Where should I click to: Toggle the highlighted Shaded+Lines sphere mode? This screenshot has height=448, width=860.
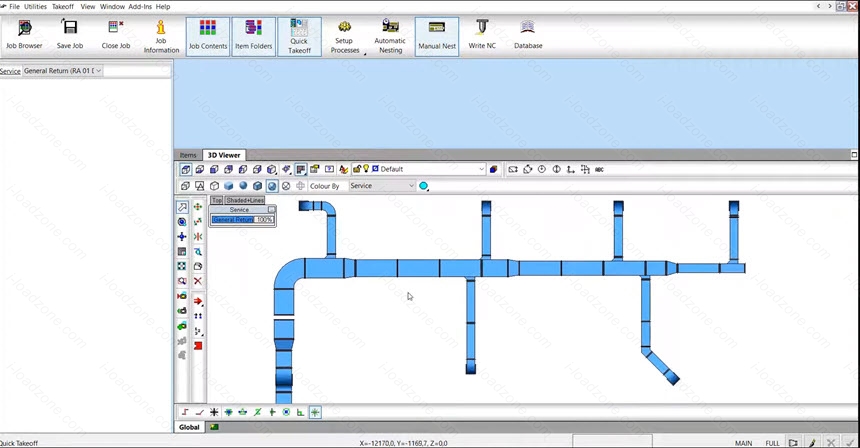coord(272,186)
